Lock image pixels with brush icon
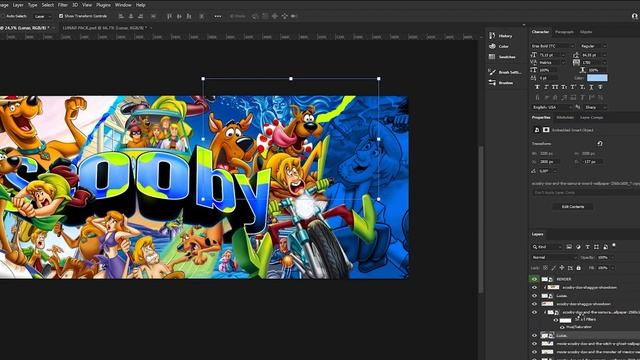 pyautogui.click(x=553, y=268)
